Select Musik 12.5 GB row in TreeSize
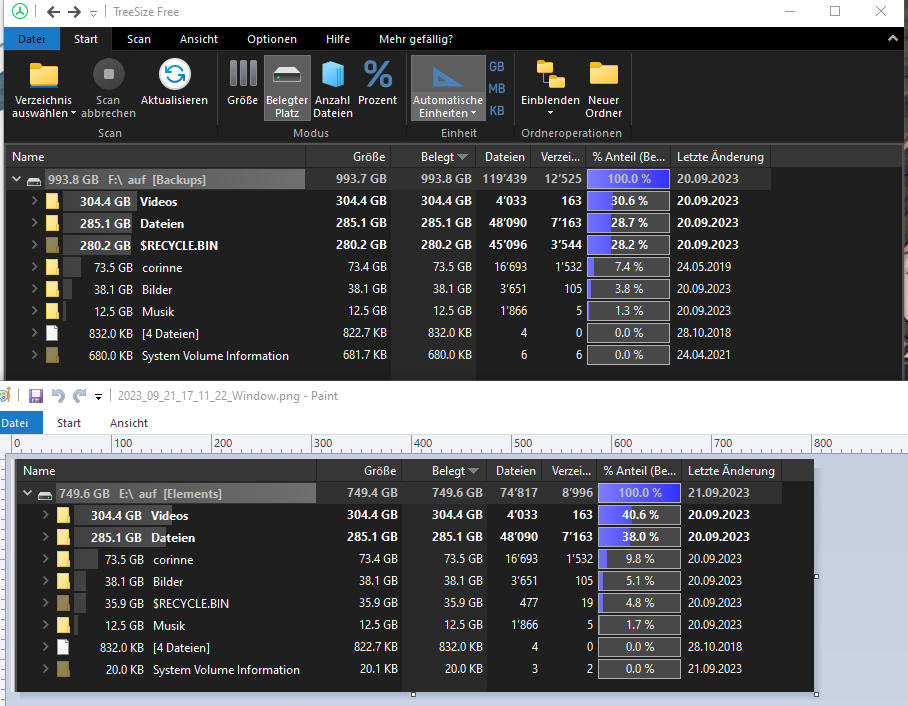Screen dimensions: 908x706 tap(388, 311)
